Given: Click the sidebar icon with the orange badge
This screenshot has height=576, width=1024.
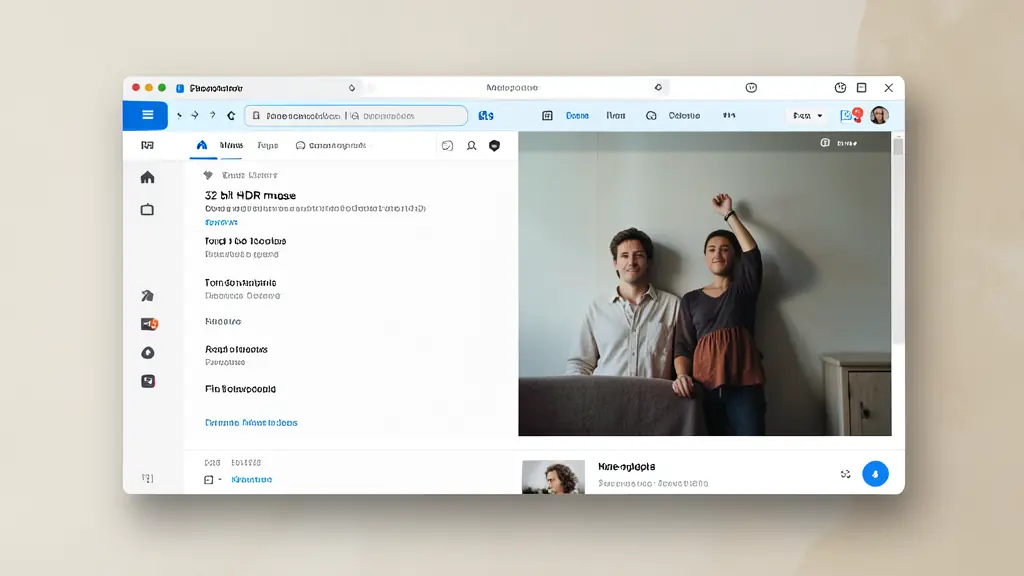Looking at the screenshot, I should (150, 324).
